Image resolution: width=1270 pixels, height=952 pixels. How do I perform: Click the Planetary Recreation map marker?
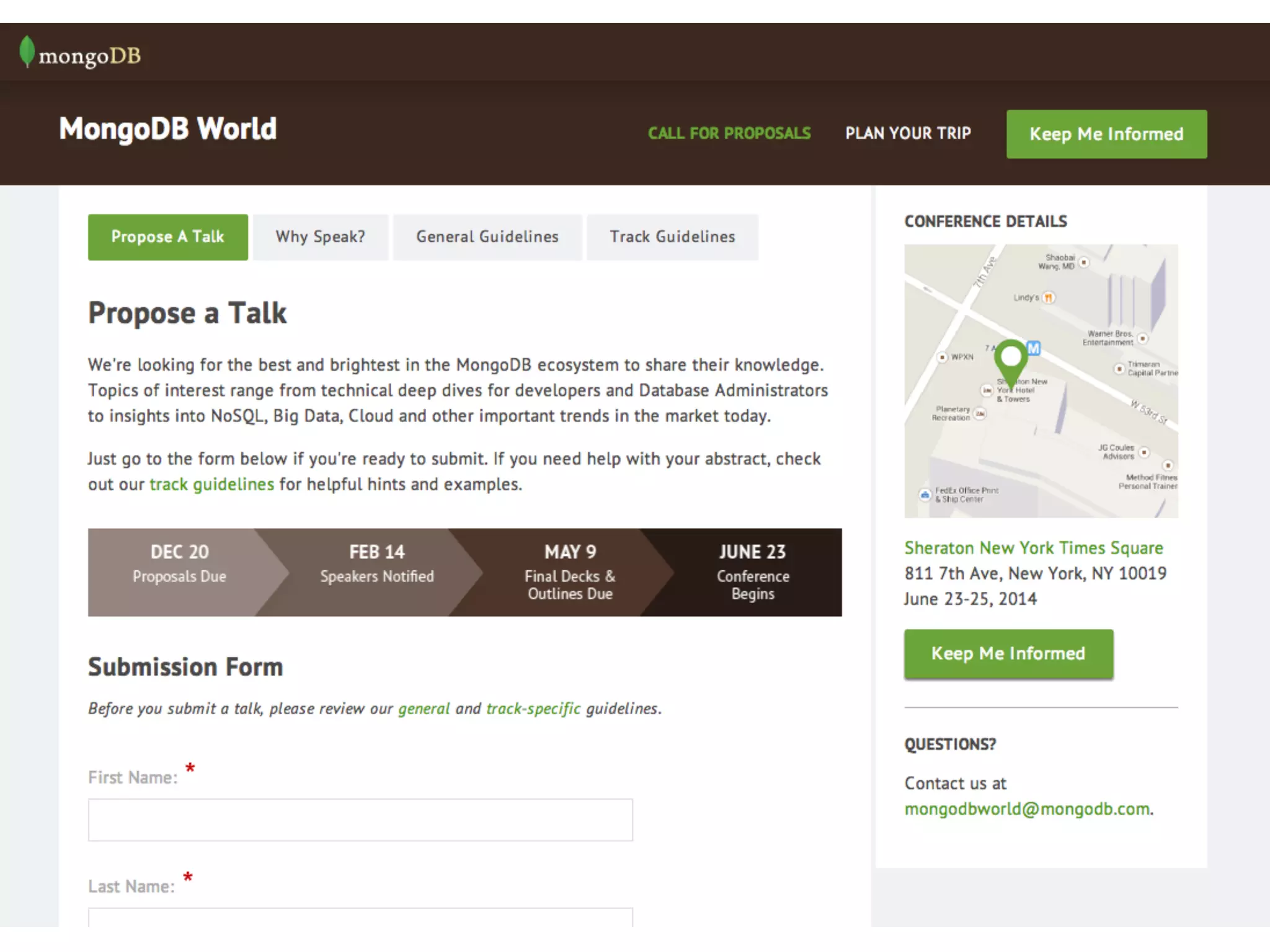980,413
